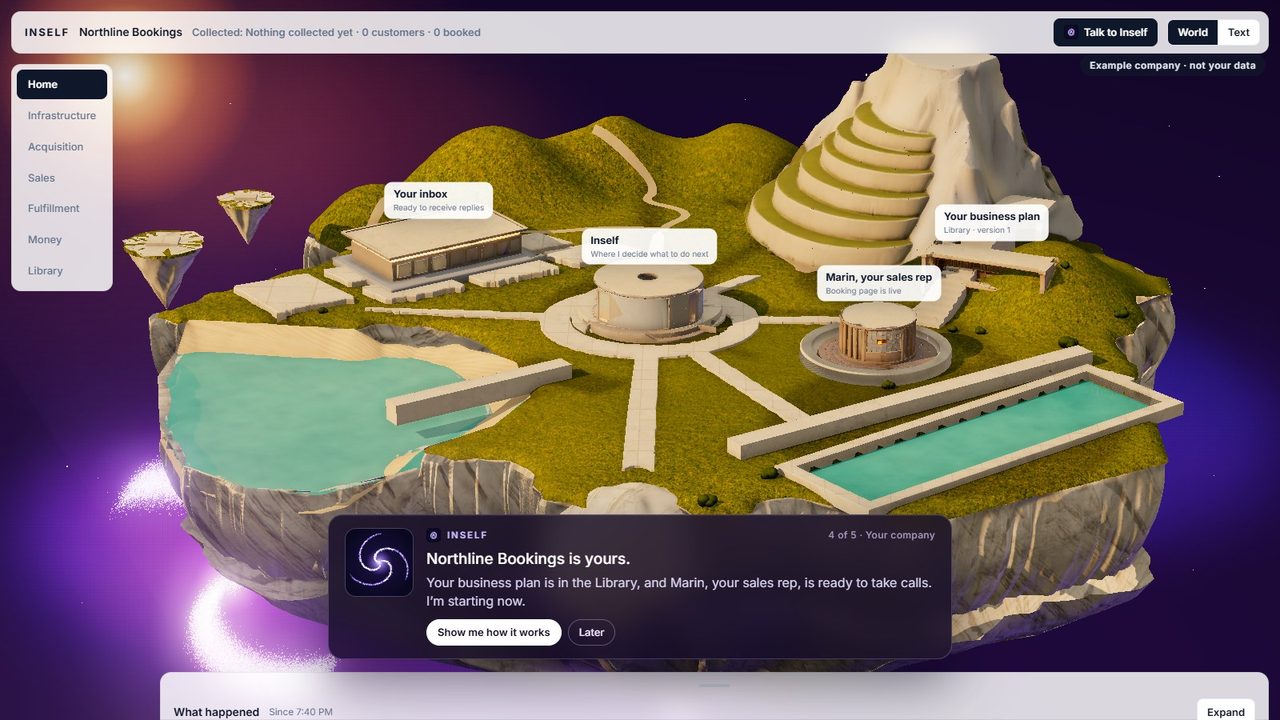Open Marin, your sales rep label
The height and width of the screenshot is (720, 1280).
point(879,283)
